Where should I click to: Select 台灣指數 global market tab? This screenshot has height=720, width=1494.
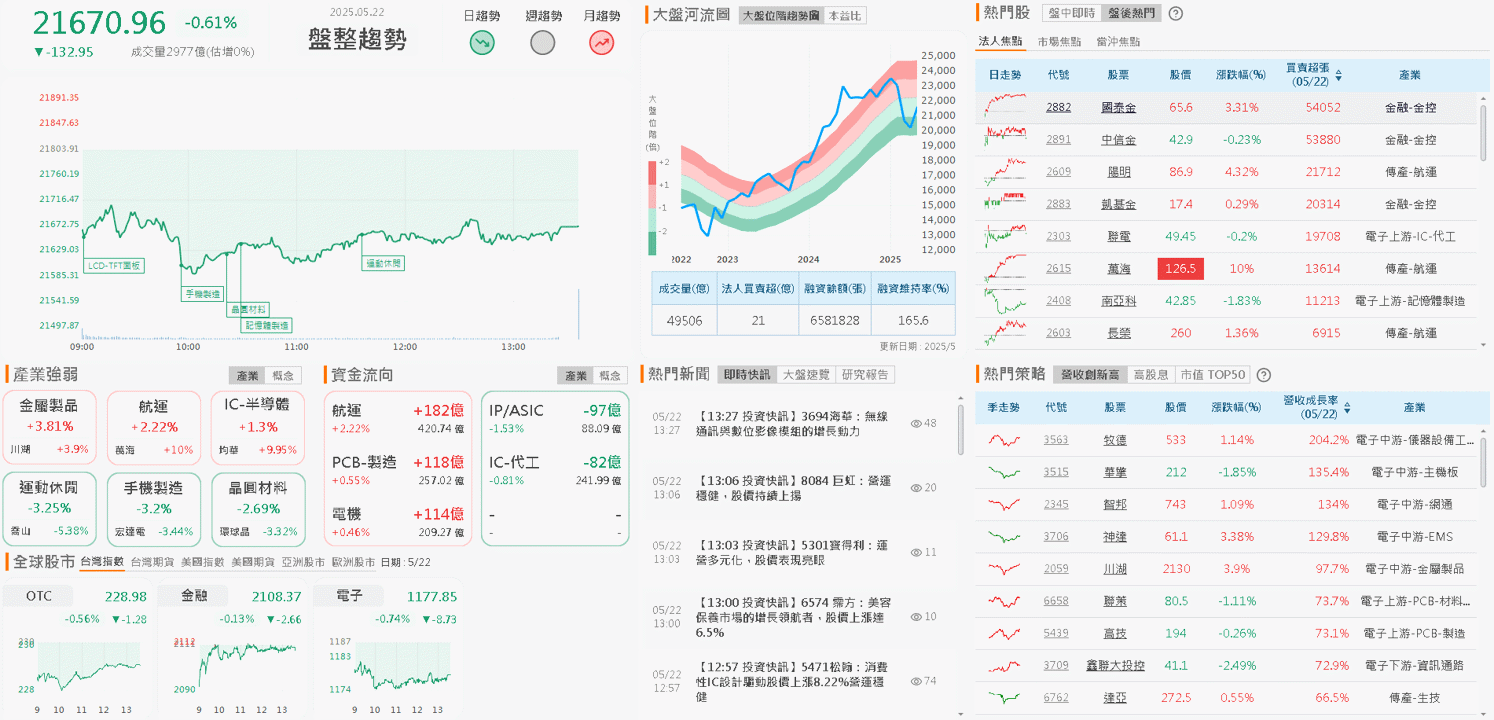[102, 562]
